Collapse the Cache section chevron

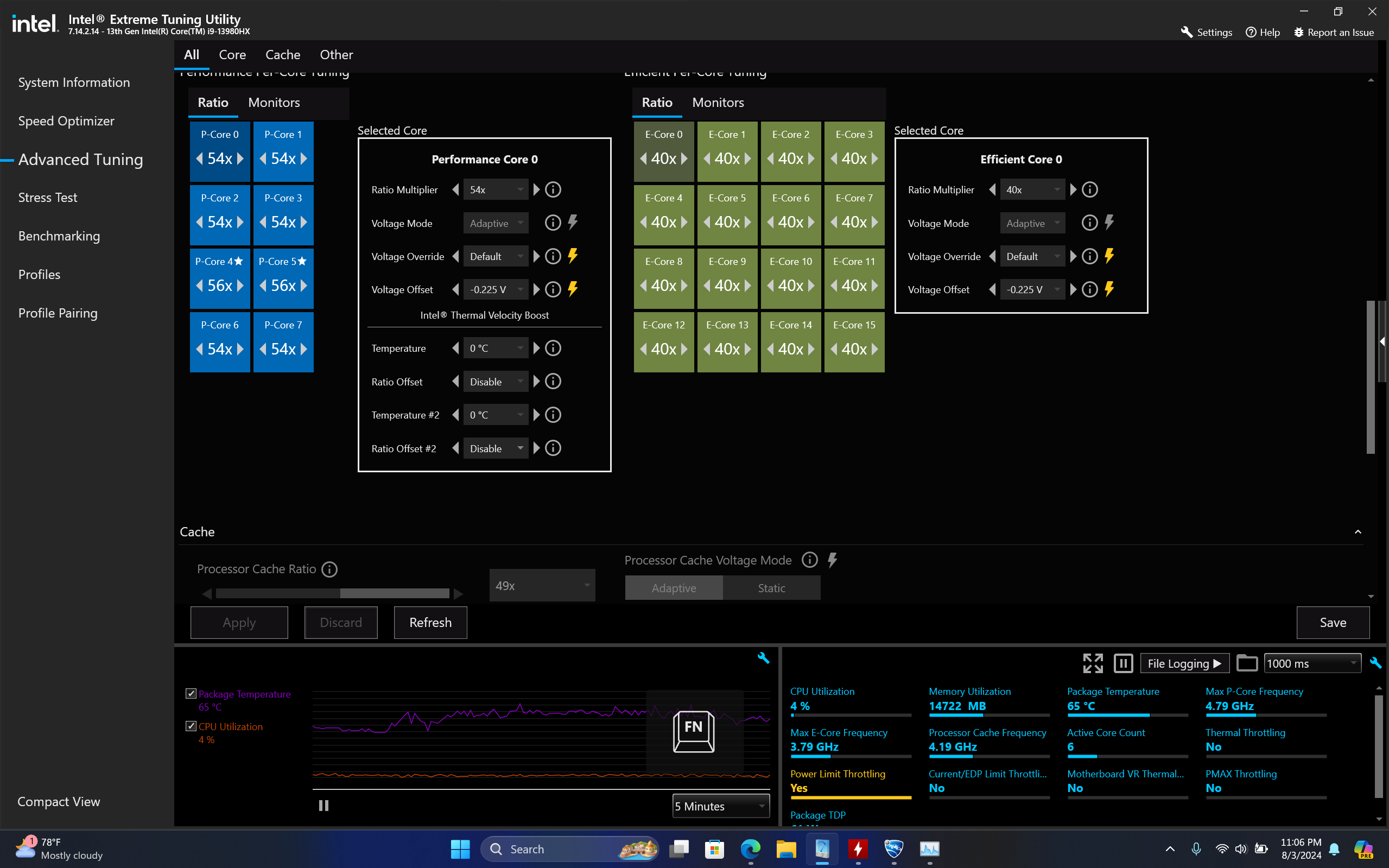pyautogui.click(x=1358, y=531)
